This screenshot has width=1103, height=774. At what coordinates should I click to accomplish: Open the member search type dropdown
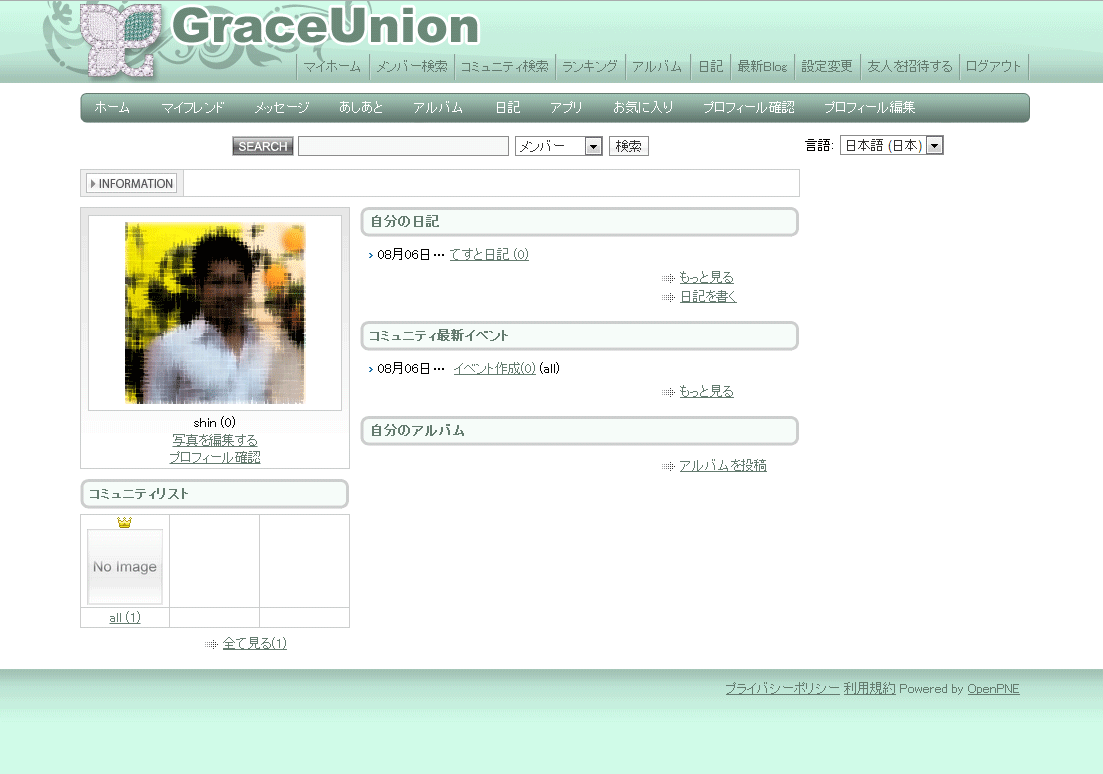click(x=558, y=147)
